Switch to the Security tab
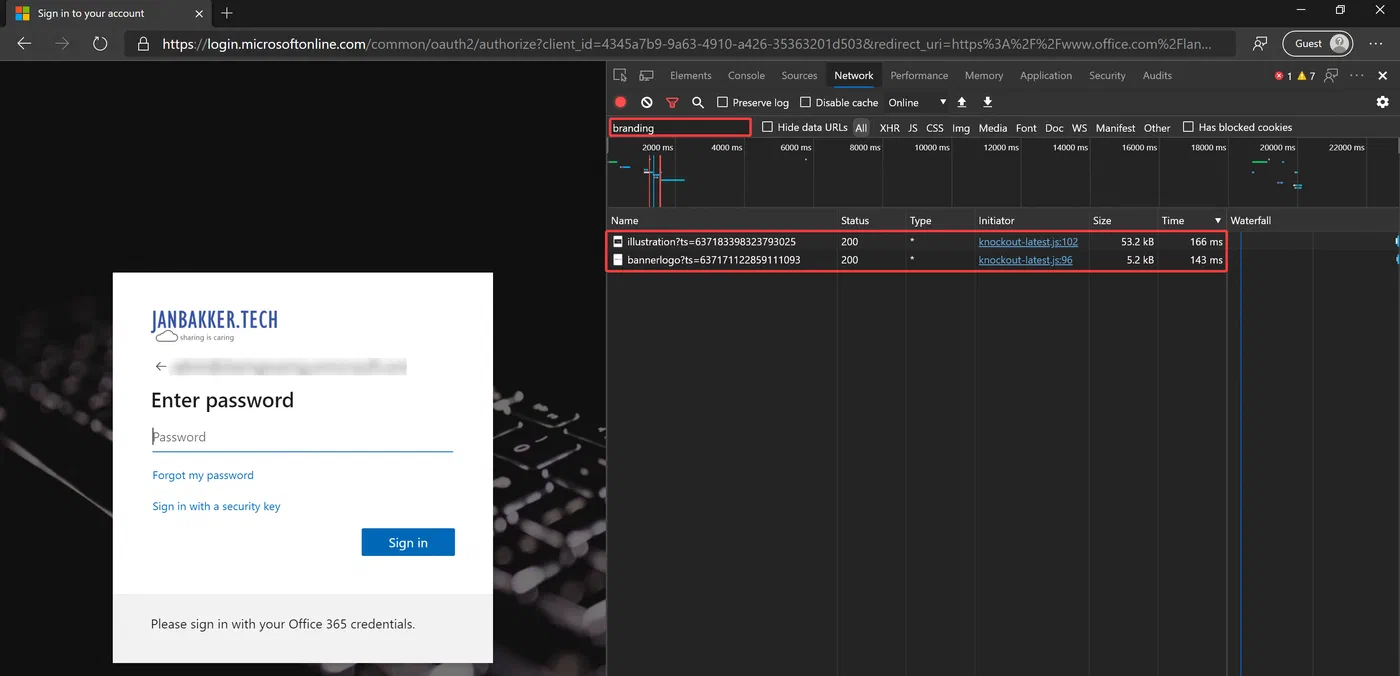The width and height of the screenshot is (1400, 676). tap(1107, 75)
